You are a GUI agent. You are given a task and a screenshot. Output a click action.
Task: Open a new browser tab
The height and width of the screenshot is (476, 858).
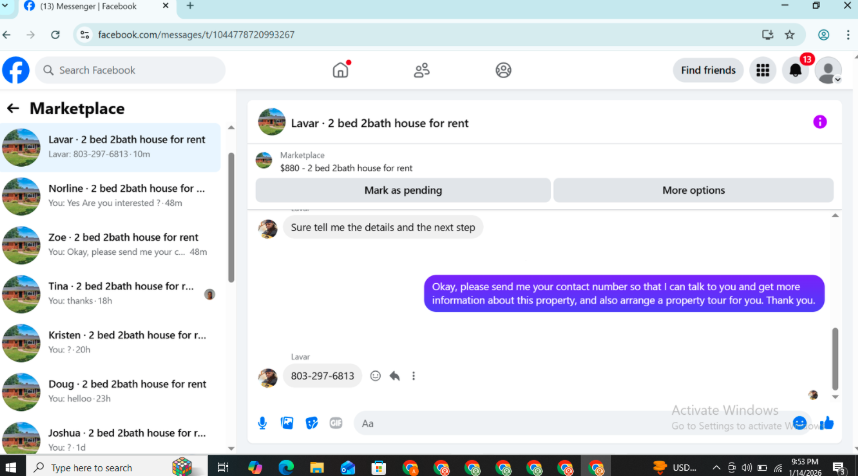click(190, 6)
